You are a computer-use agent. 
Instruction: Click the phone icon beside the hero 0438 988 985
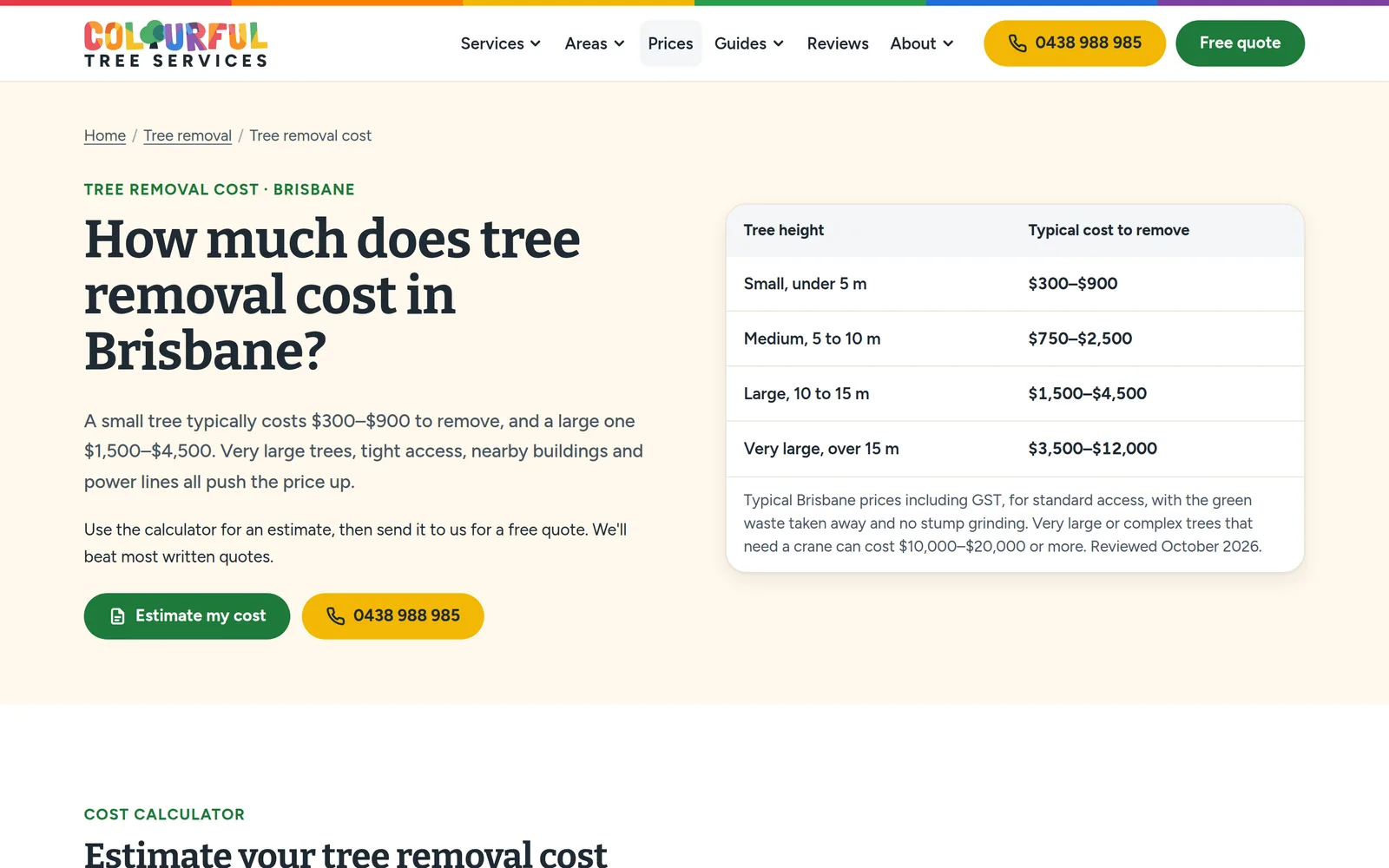pyautogui.click(x=335, y=616)
